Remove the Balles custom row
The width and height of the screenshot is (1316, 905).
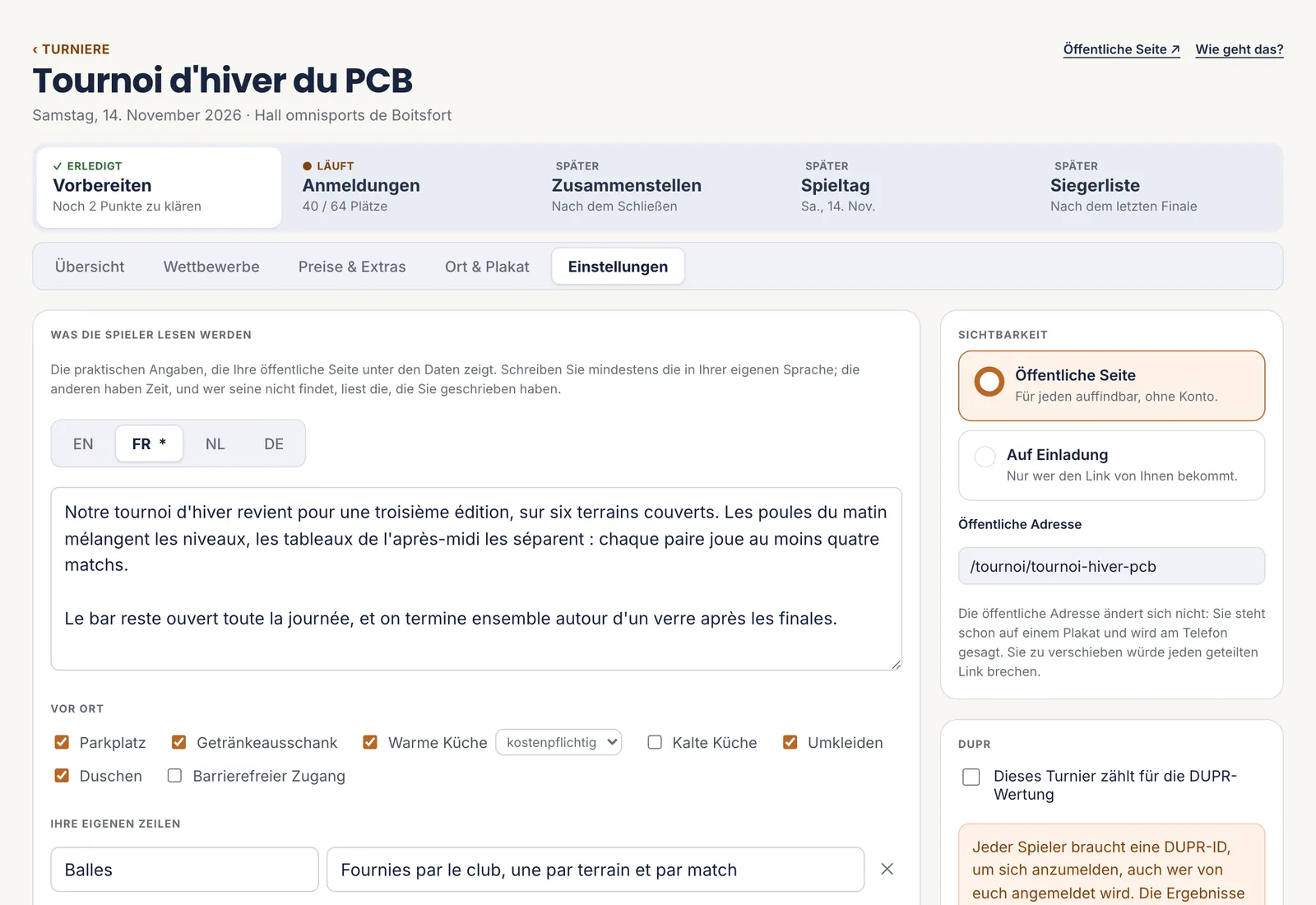[x=887, y=869]
